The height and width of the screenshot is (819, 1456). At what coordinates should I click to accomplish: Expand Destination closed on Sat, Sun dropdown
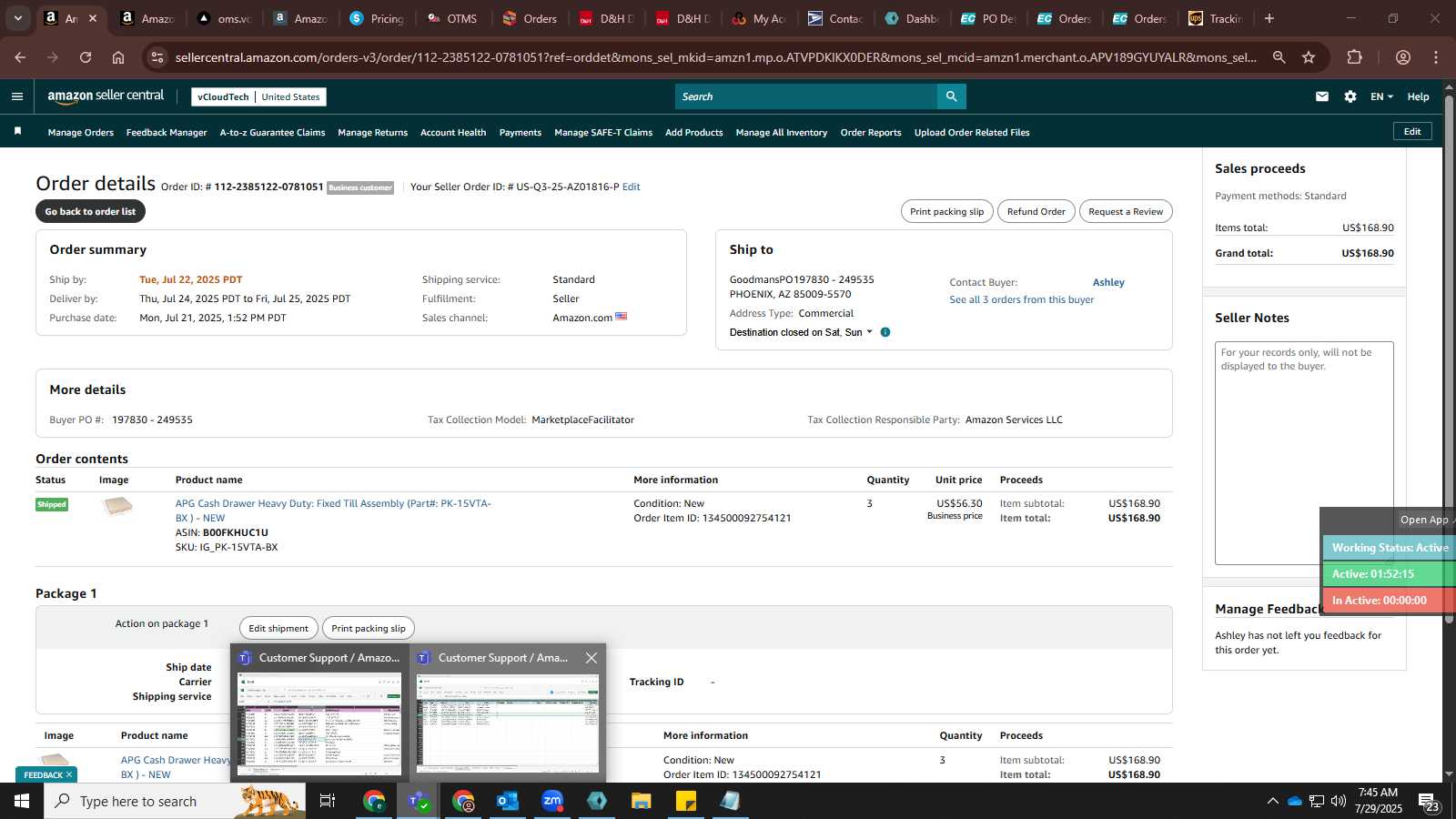coord(801,332)
